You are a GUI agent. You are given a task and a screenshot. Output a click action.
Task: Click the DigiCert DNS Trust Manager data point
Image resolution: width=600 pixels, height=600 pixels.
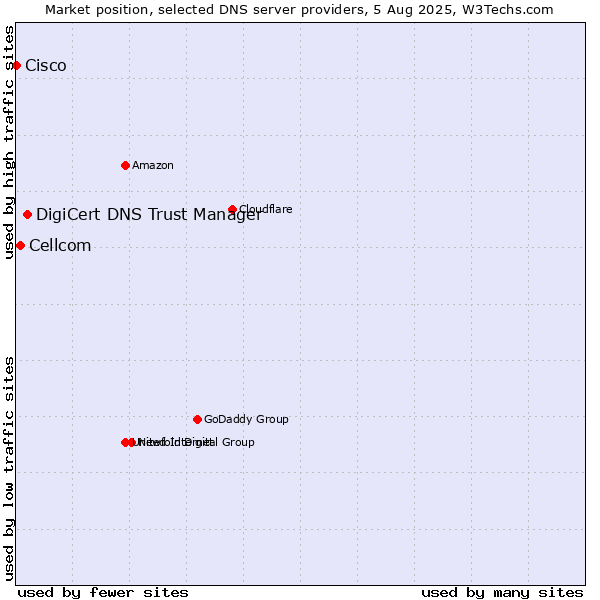pos(27,215)
